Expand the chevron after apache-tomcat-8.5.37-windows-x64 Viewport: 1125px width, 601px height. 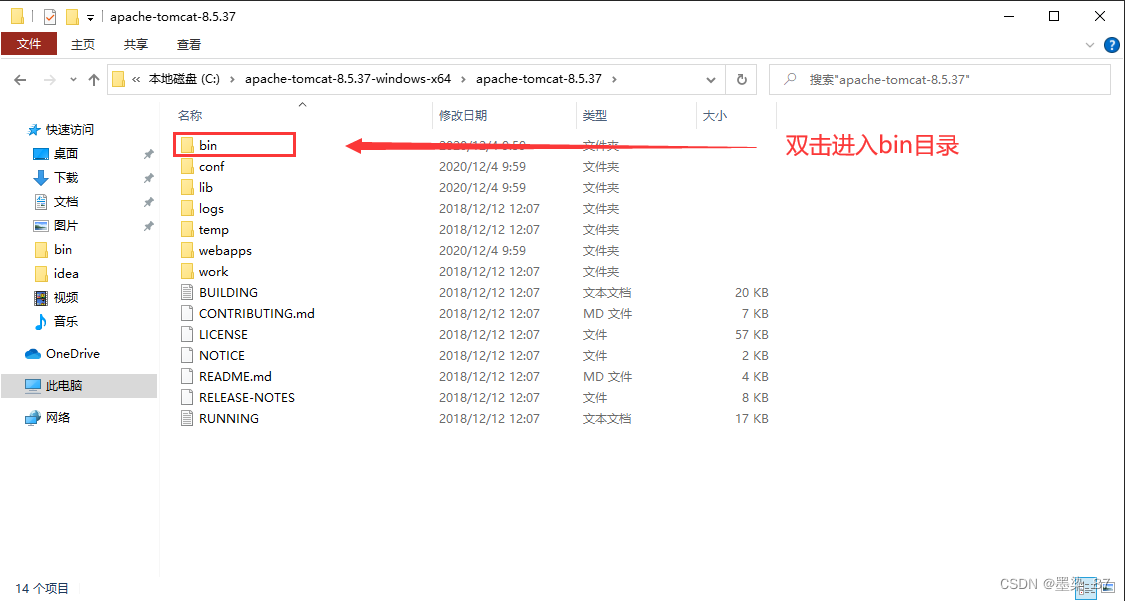[x=463, y=80]
